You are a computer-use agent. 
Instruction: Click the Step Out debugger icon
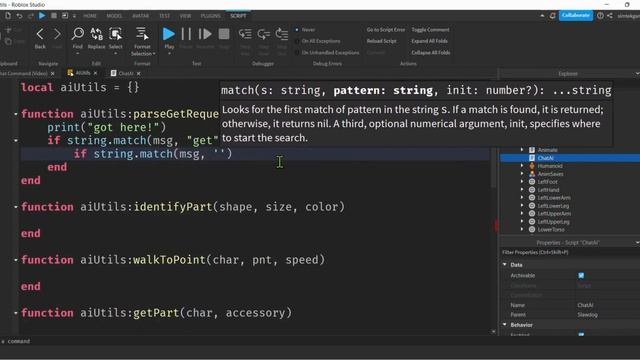point(282,34)
